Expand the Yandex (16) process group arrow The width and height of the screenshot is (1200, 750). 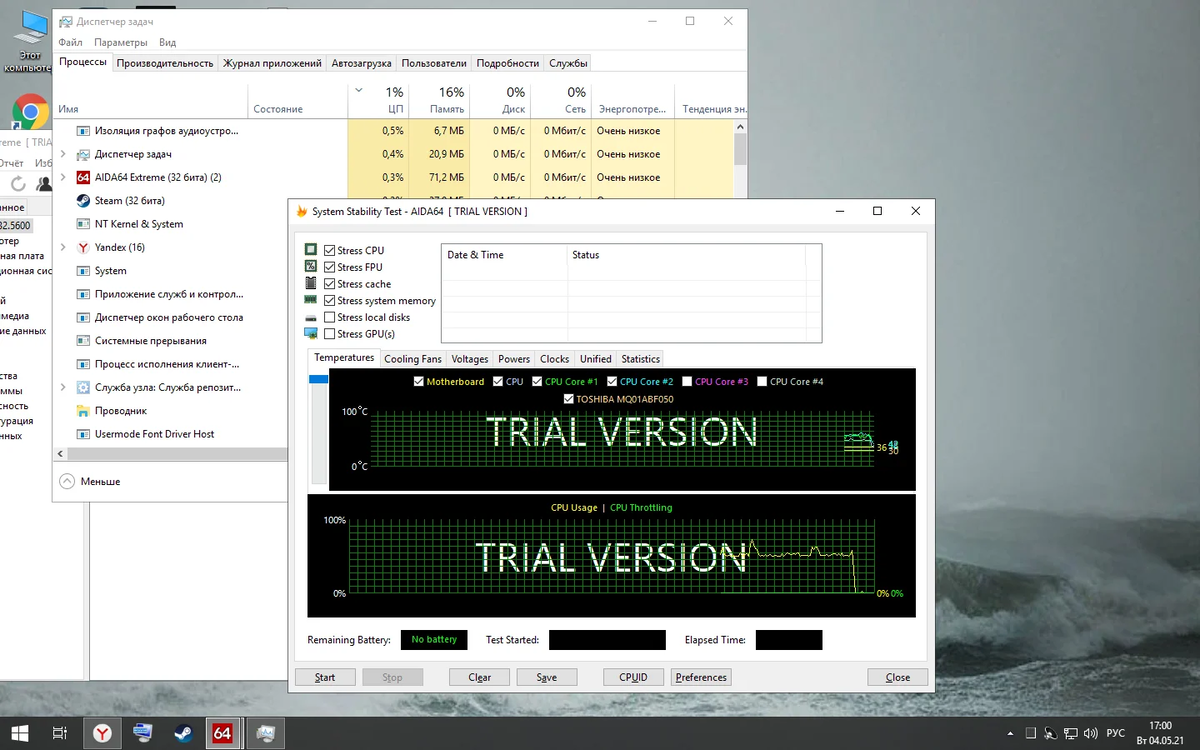point(64,247)
